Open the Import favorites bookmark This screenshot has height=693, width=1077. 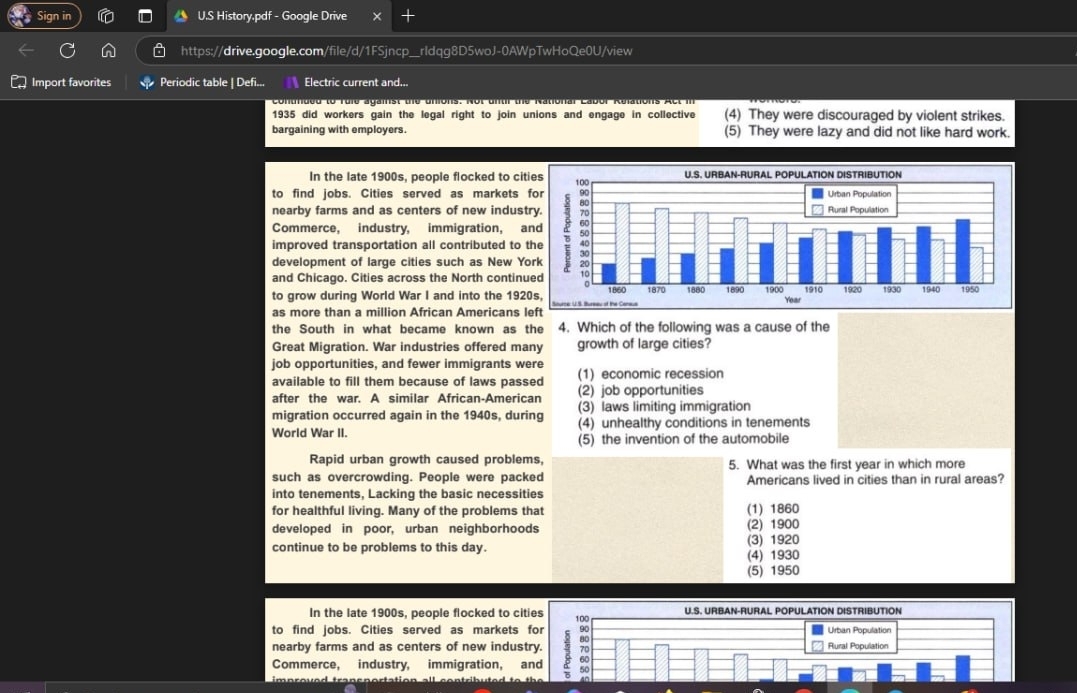click(62, 82)
